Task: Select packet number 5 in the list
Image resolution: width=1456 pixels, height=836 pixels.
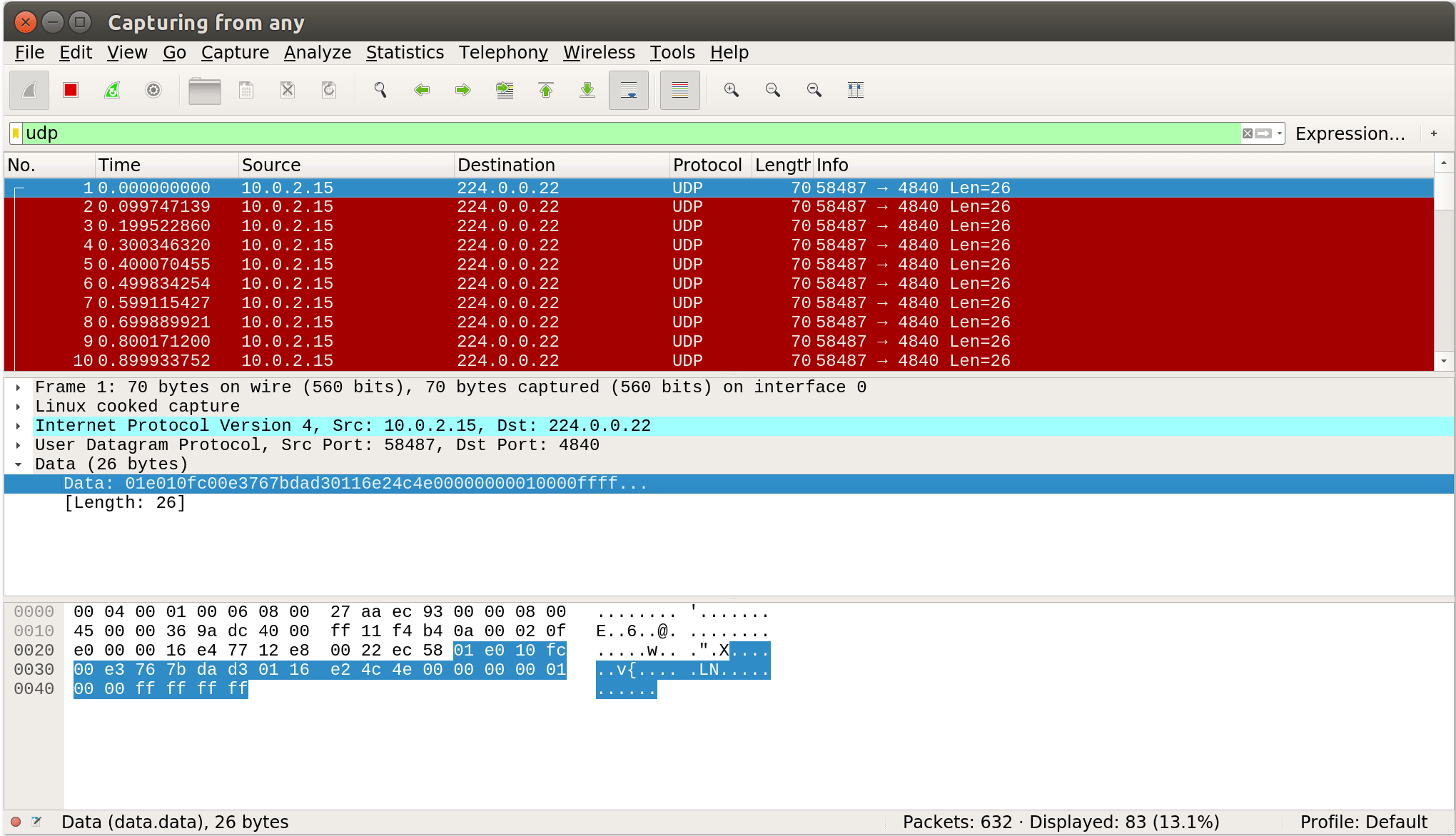Action: coord(357,264)
